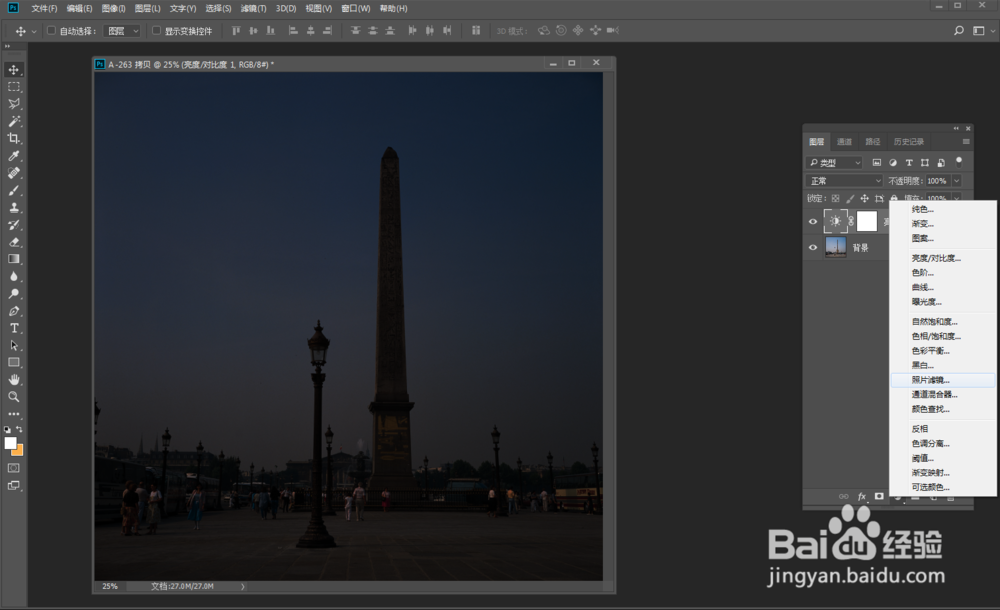Set the foreground color swatch

coord(10,443)
